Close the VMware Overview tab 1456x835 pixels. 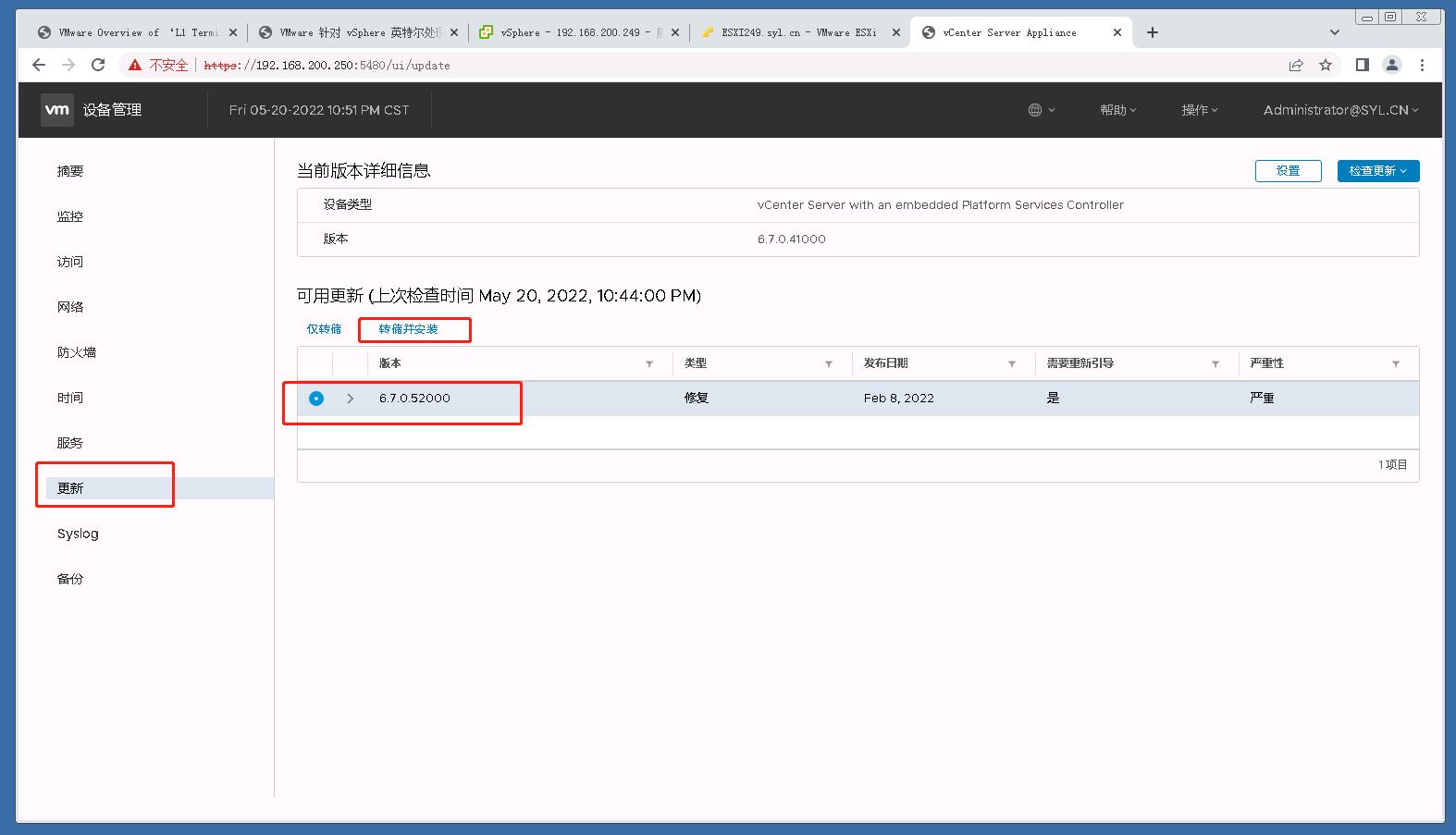(x=232, y=32)
